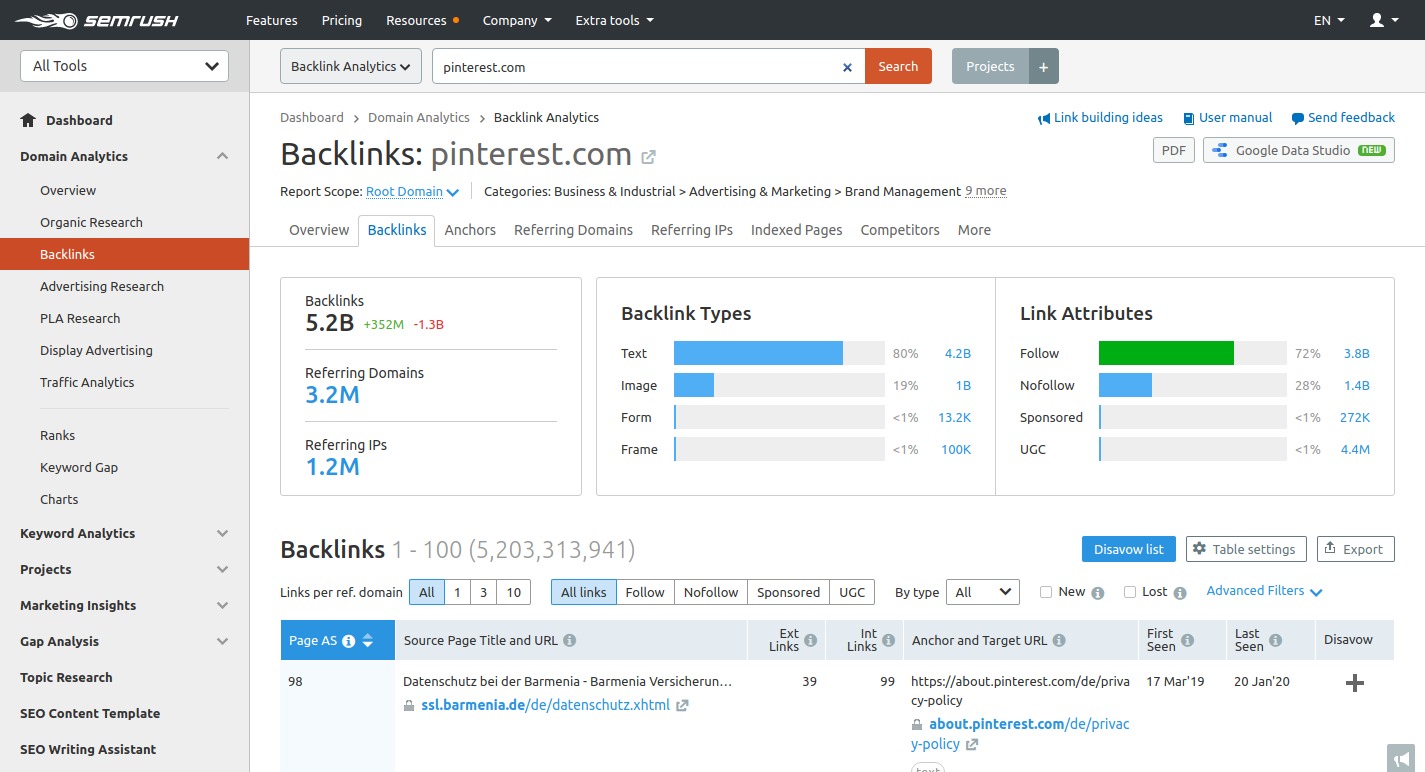Screen dimensions: 1425x772
Task: Click the orange Search button
Action: tap(898, 67)
